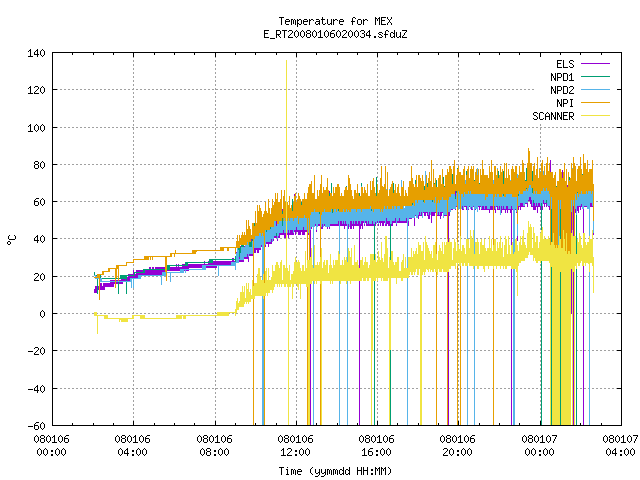The image size is (640, 480).
Task: Click the purple ELS legend line sample
Action: 595,64
